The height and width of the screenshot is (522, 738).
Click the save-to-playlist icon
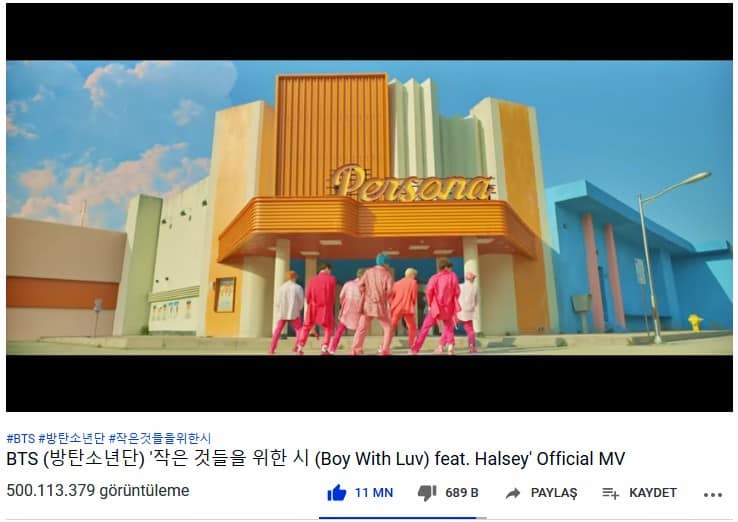coord(610,493)
